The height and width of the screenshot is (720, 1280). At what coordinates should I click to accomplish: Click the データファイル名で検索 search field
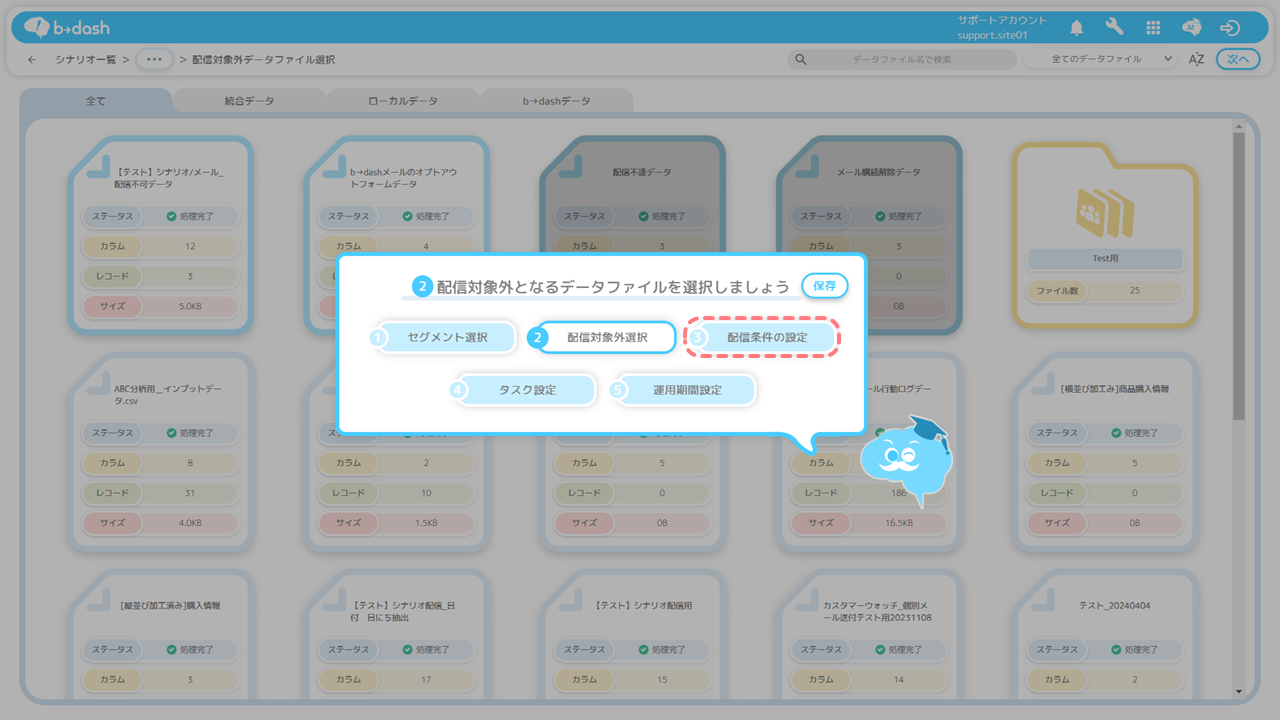point(901,59)
